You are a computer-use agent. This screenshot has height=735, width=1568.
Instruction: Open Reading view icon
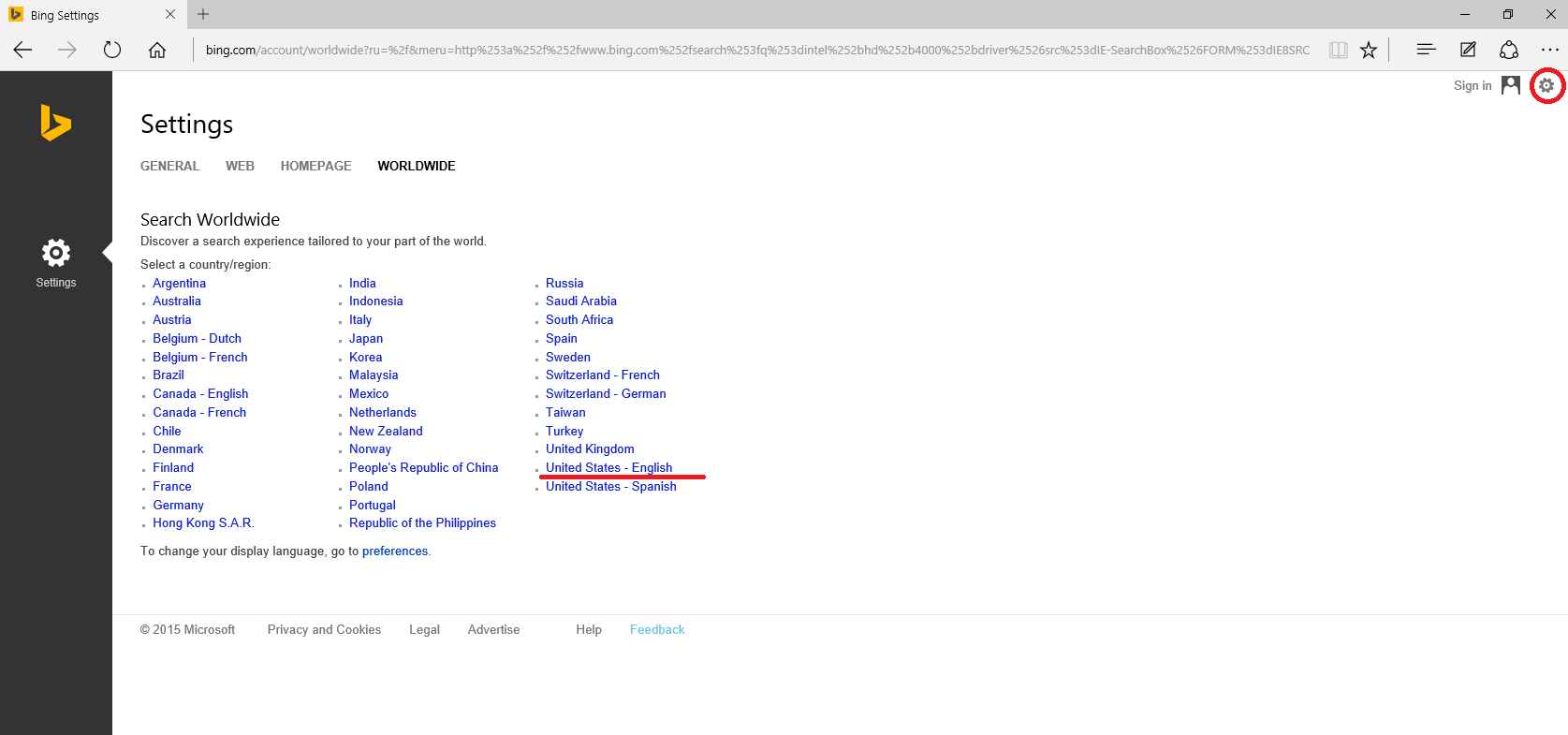coord(1339,50)
